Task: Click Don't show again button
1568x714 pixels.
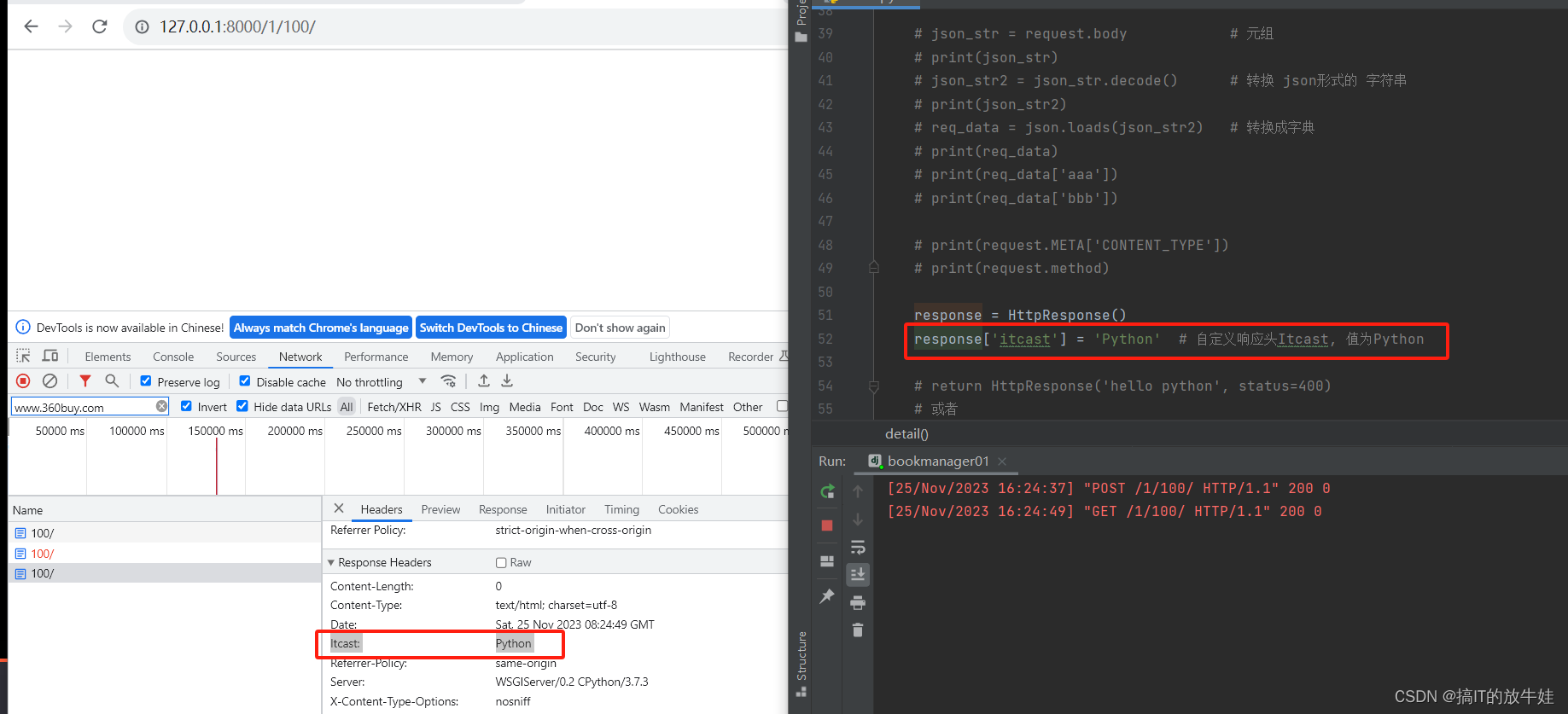Action: [620, 328]
